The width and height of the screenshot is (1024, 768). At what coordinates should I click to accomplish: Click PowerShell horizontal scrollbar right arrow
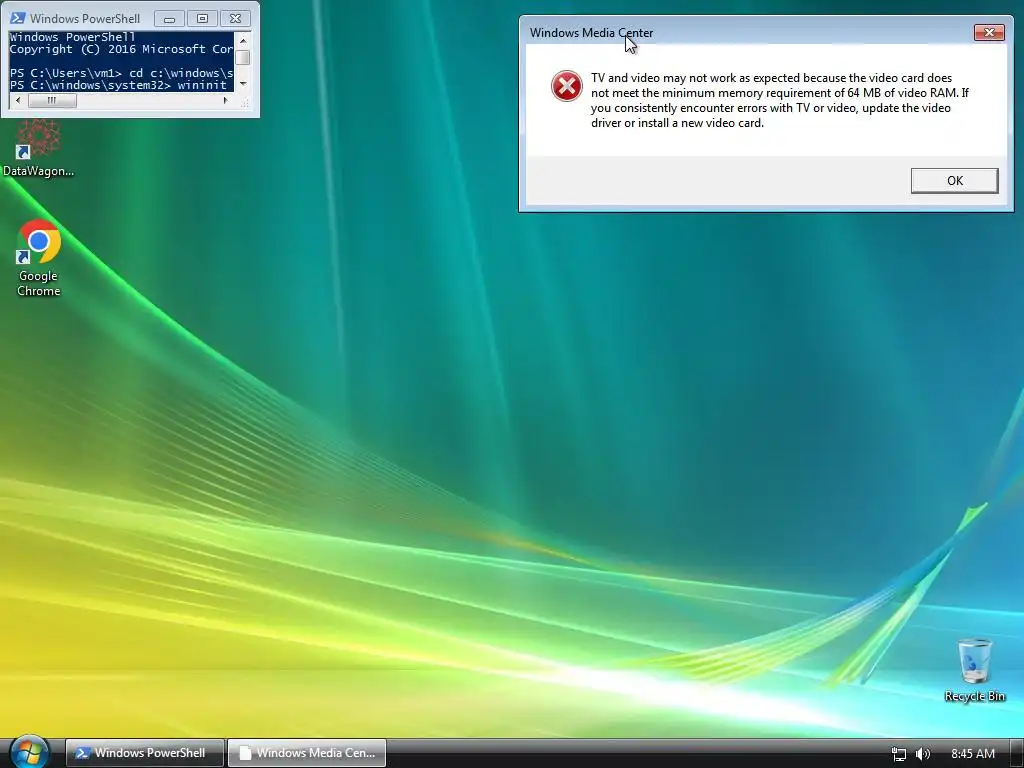click(226, 101)
